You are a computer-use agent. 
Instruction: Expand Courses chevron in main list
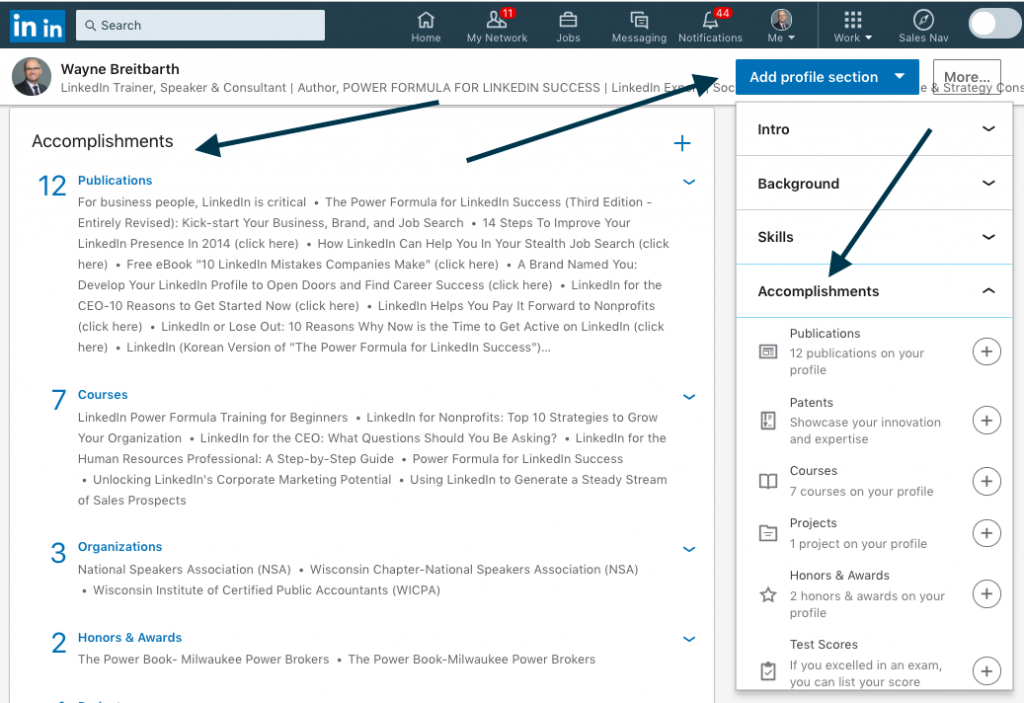tap(689, 397)
